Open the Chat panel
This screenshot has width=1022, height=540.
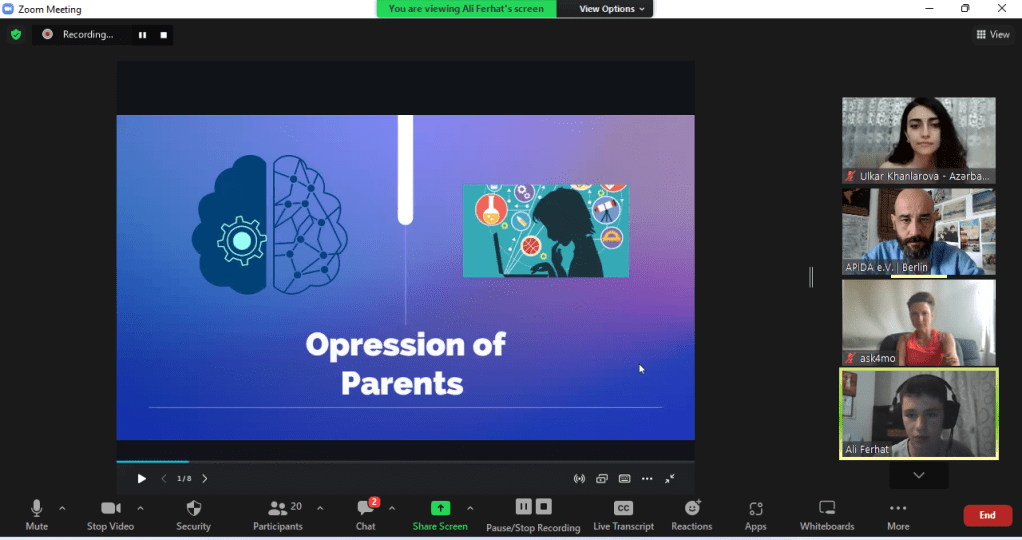(x=366, y=514)
